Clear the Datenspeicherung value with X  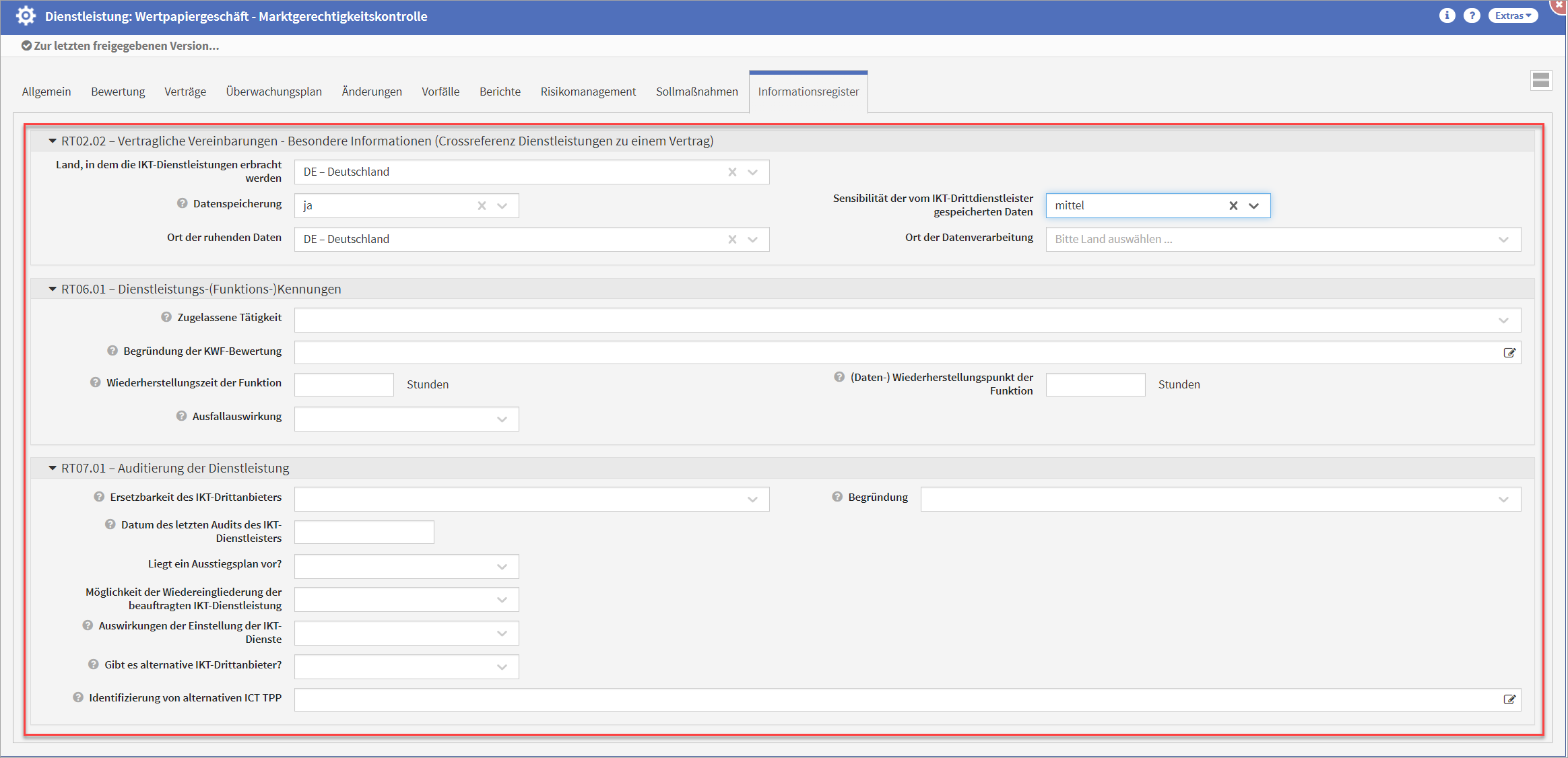point(482,206)
